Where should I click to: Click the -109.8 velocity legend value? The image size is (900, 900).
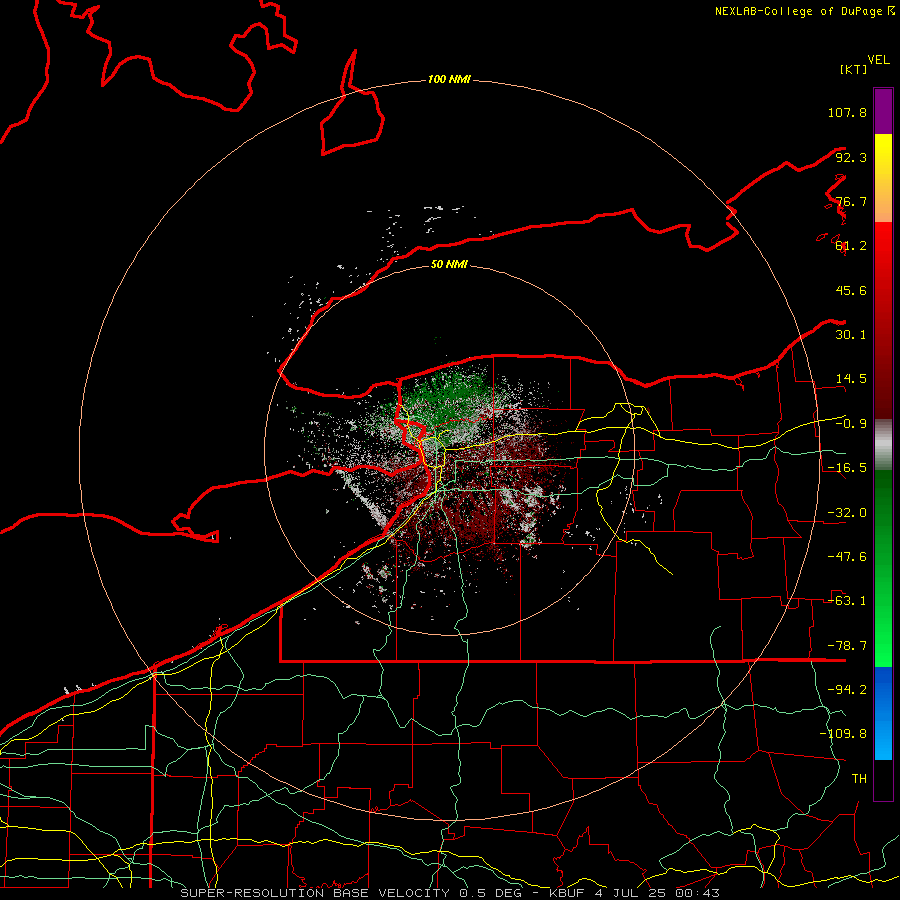(x=843, y=734)
